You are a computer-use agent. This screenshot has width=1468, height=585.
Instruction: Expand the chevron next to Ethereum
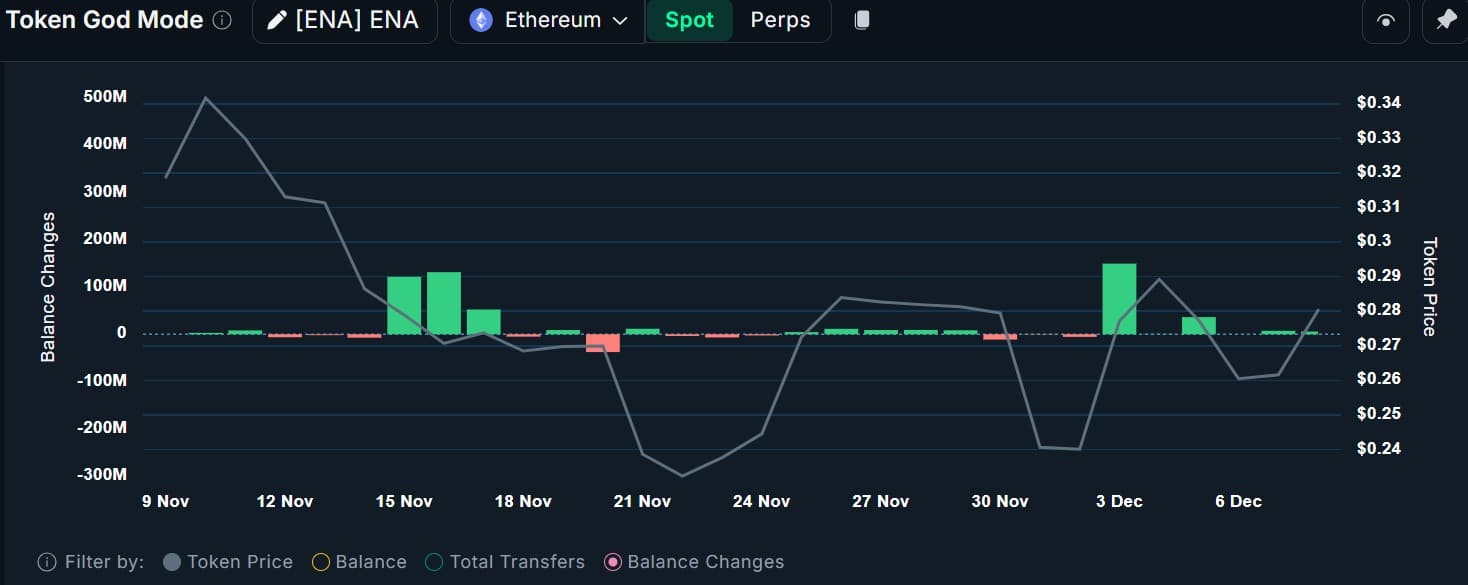pyautogui.click(x=620, y=21)
